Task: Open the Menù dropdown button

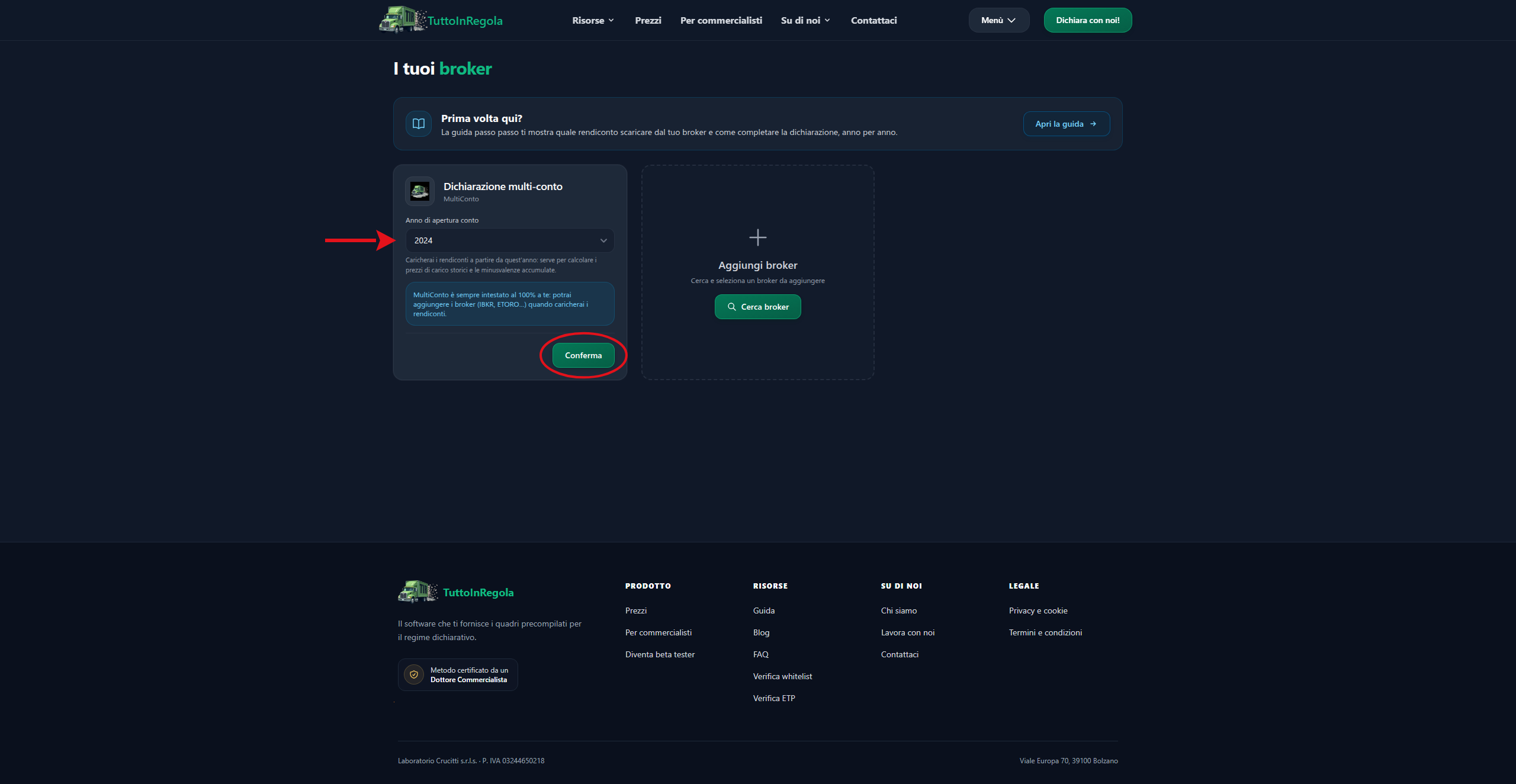Action: 998,20
